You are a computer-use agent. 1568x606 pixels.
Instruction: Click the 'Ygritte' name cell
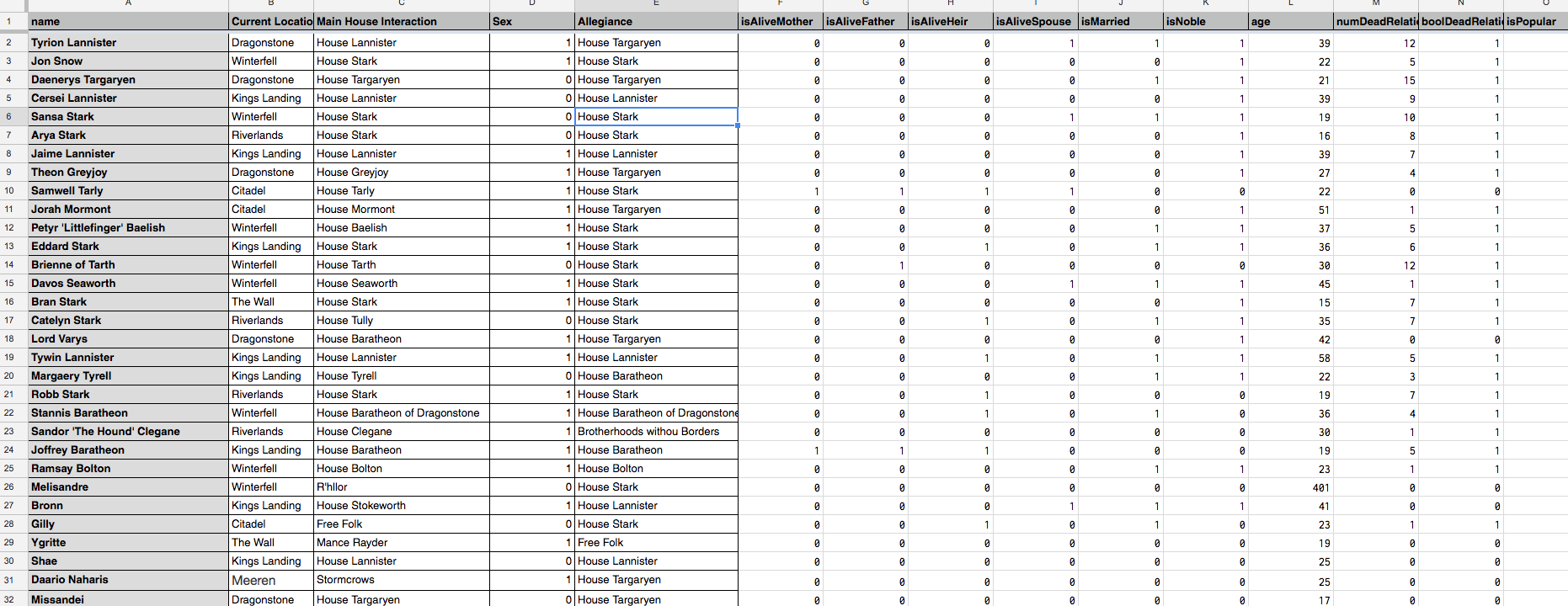tap(128, 542)
